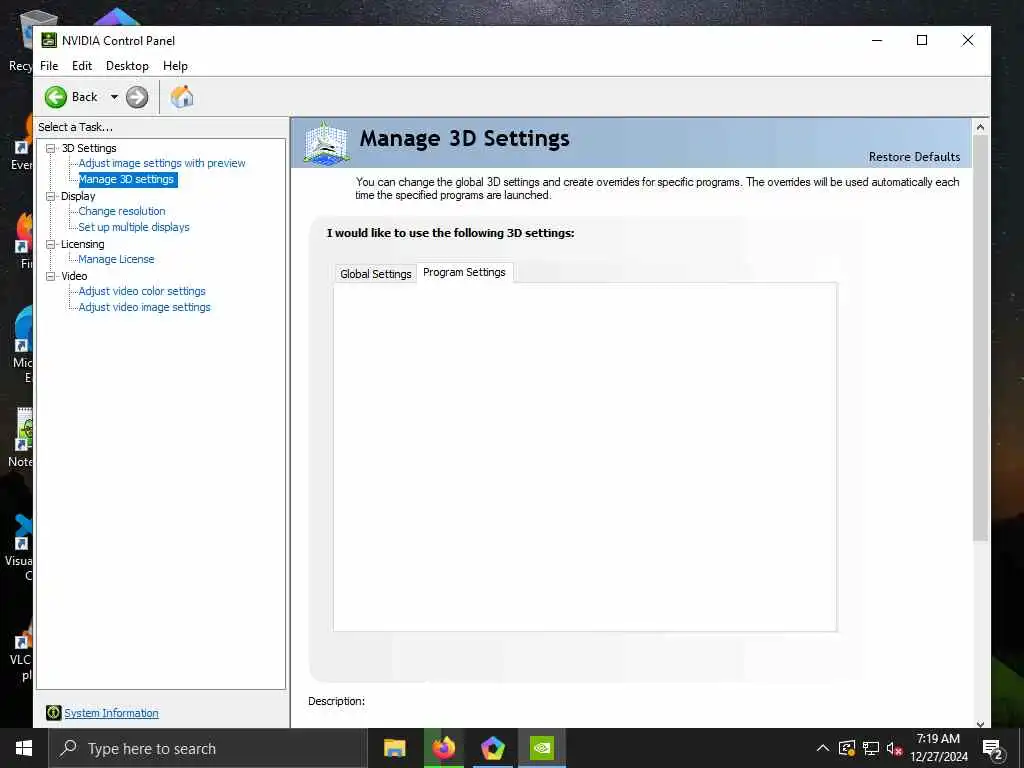The height and width of the screenshot is (768, 1024).
Task: Open the Back history dropdown arrow
Action: [114, 97]
